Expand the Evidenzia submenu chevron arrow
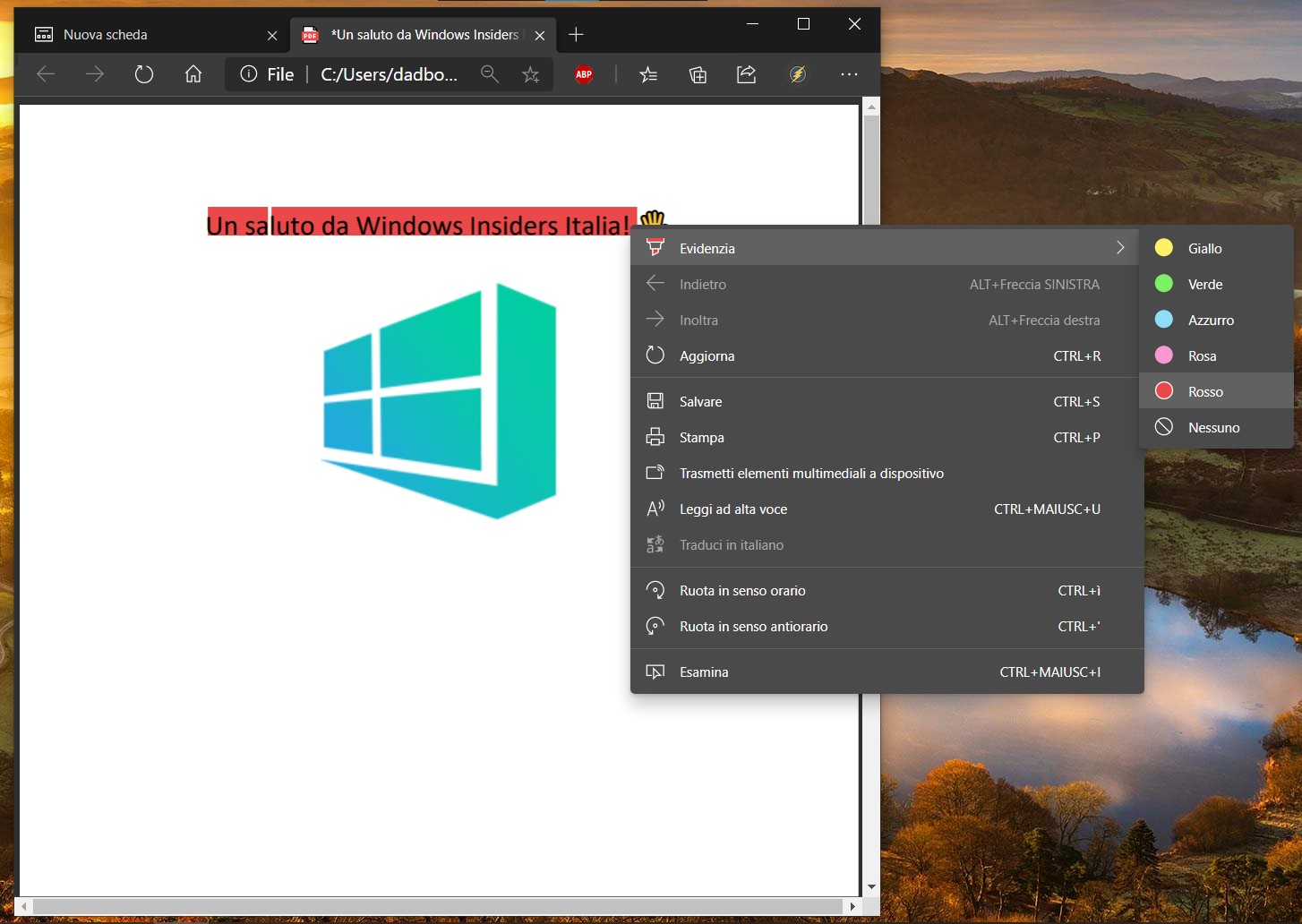Viewport: 1302px width, 924px height. point(1120,248)
